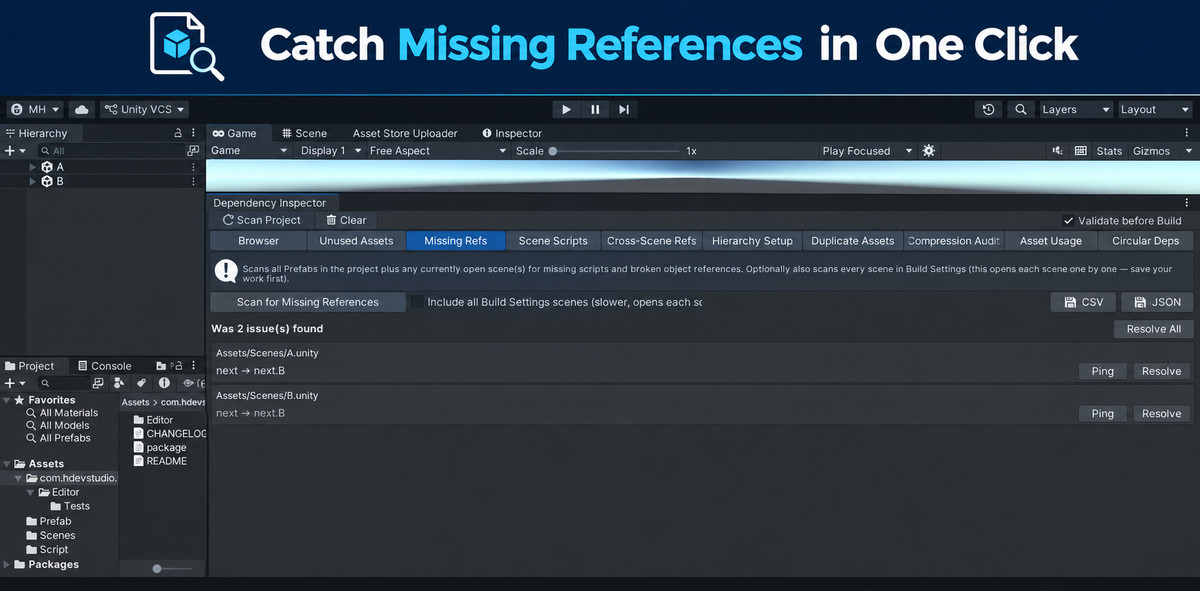This screenshot has height=591, width=1200.
Task: Open the Hierarchy panel three-dot menu
Action: (195, 133)
